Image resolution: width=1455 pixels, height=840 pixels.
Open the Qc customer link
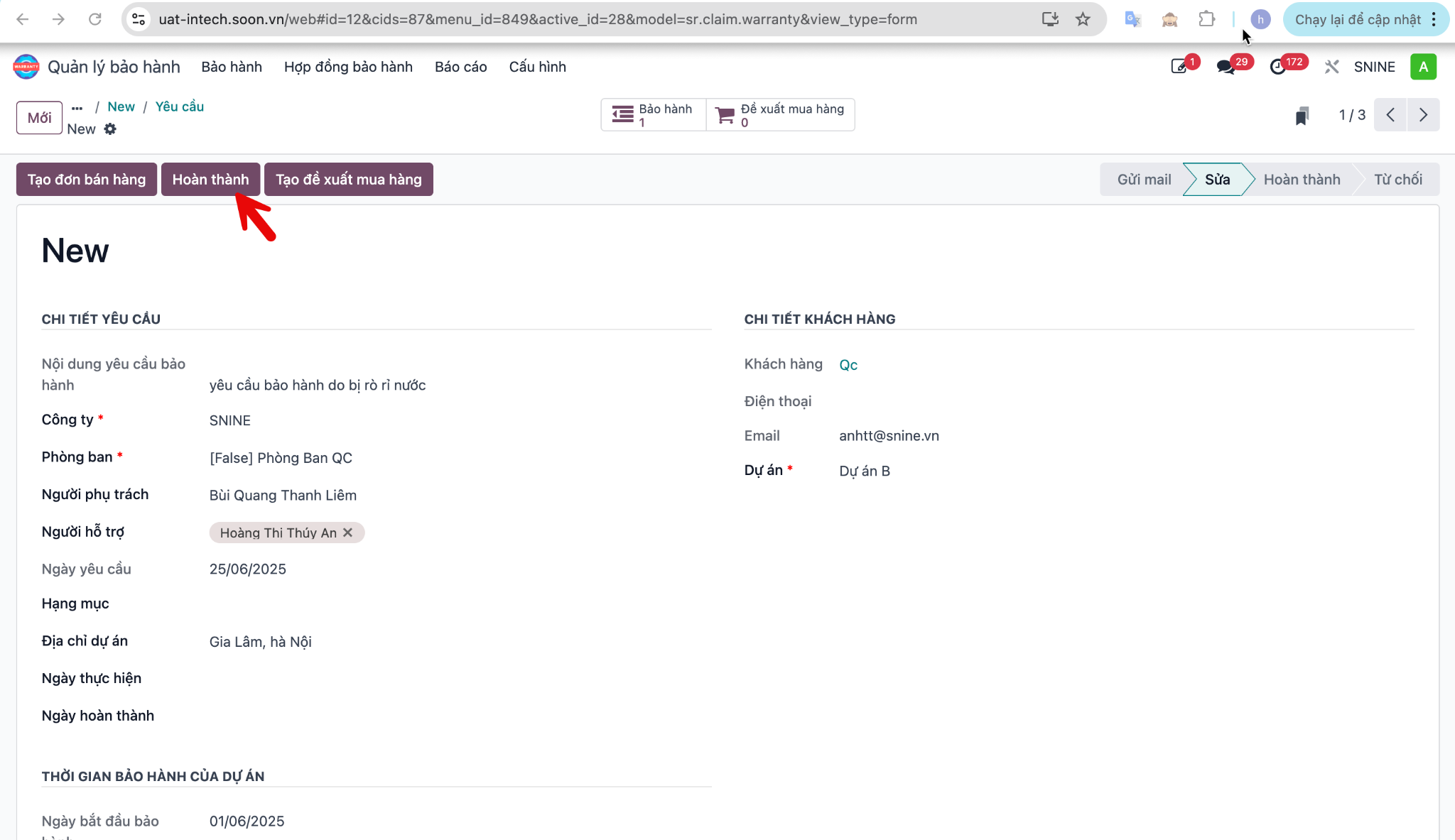point(848,365)
